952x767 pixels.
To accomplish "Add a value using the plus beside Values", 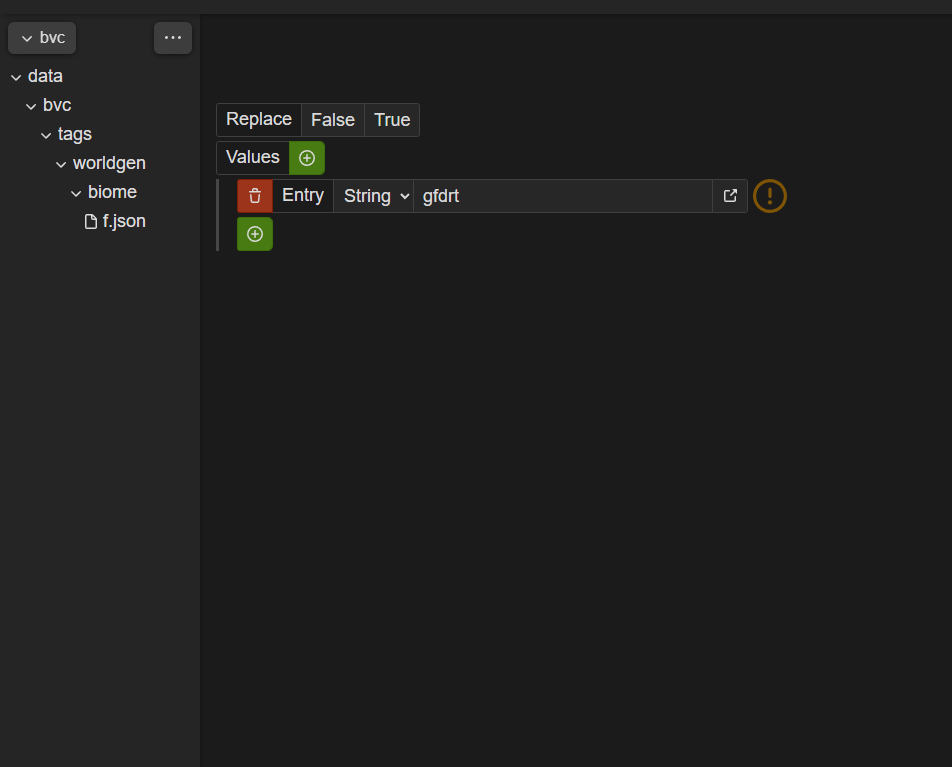I will coord(307,158).
